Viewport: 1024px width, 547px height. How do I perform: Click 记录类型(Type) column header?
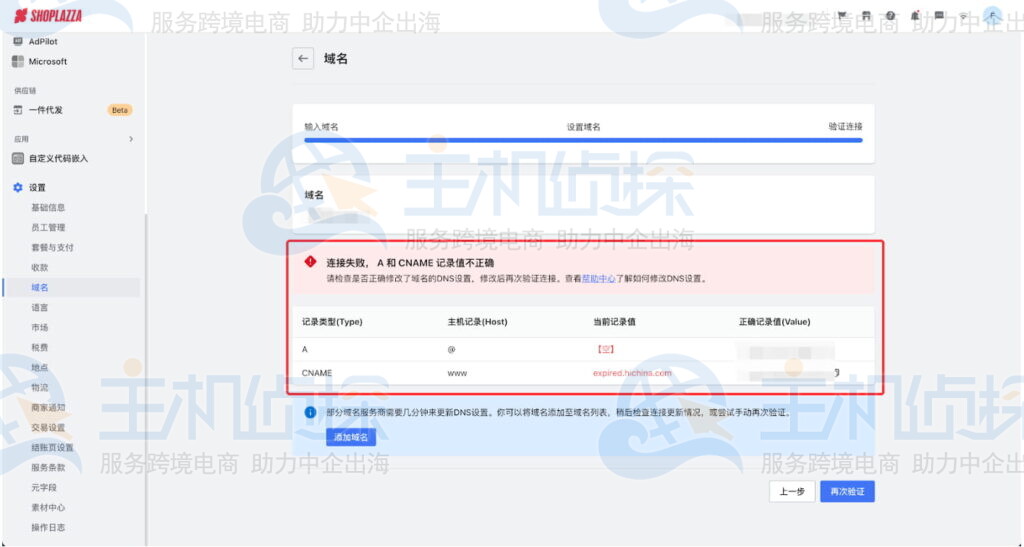pyautogui.click(x=332, y=322)
